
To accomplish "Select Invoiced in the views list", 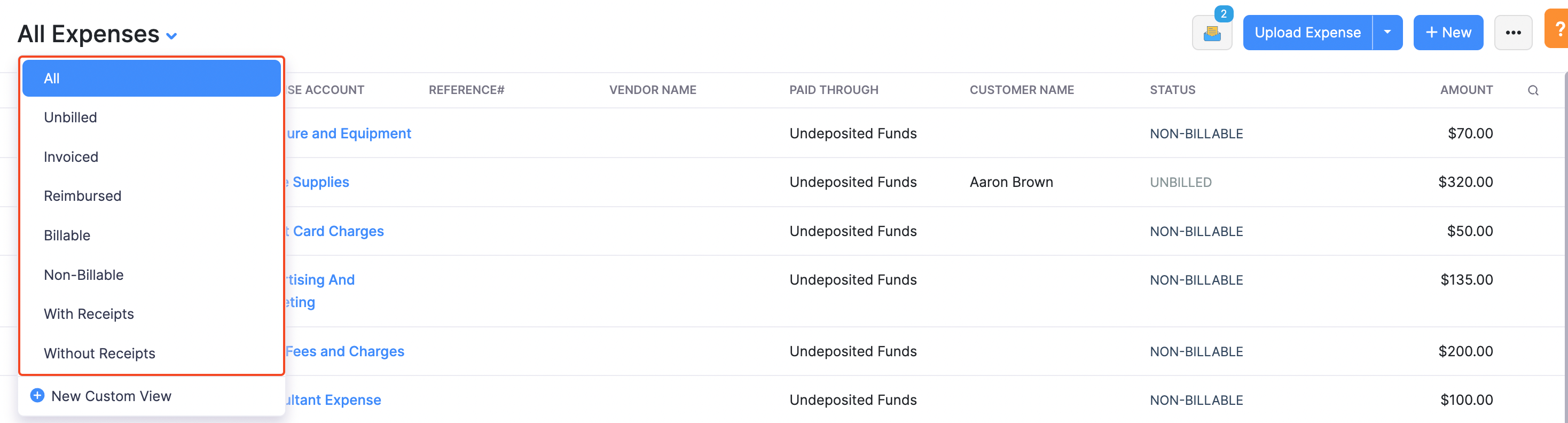I will pyautogui.click(x=70, y=156).
